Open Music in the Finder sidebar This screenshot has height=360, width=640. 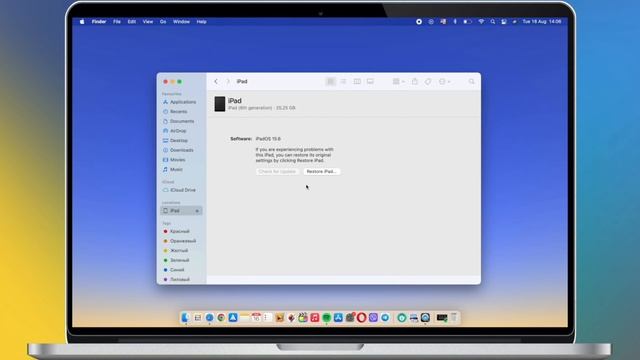tap(173, 169)
